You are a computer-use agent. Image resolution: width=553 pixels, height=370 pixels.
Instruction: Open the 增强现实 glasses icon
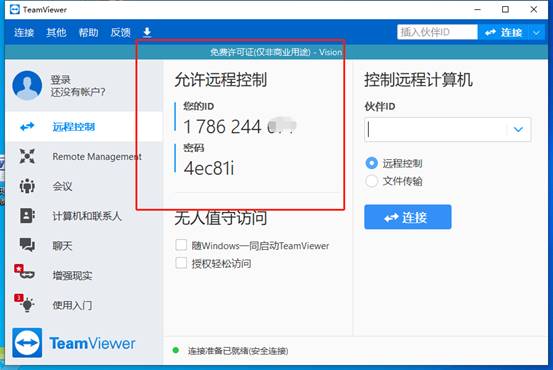pos(25,272)
